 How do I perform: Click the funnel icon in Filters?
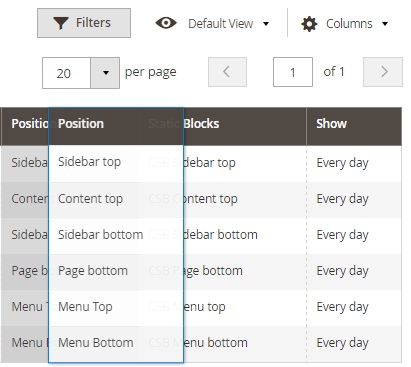tap(61, 23)
